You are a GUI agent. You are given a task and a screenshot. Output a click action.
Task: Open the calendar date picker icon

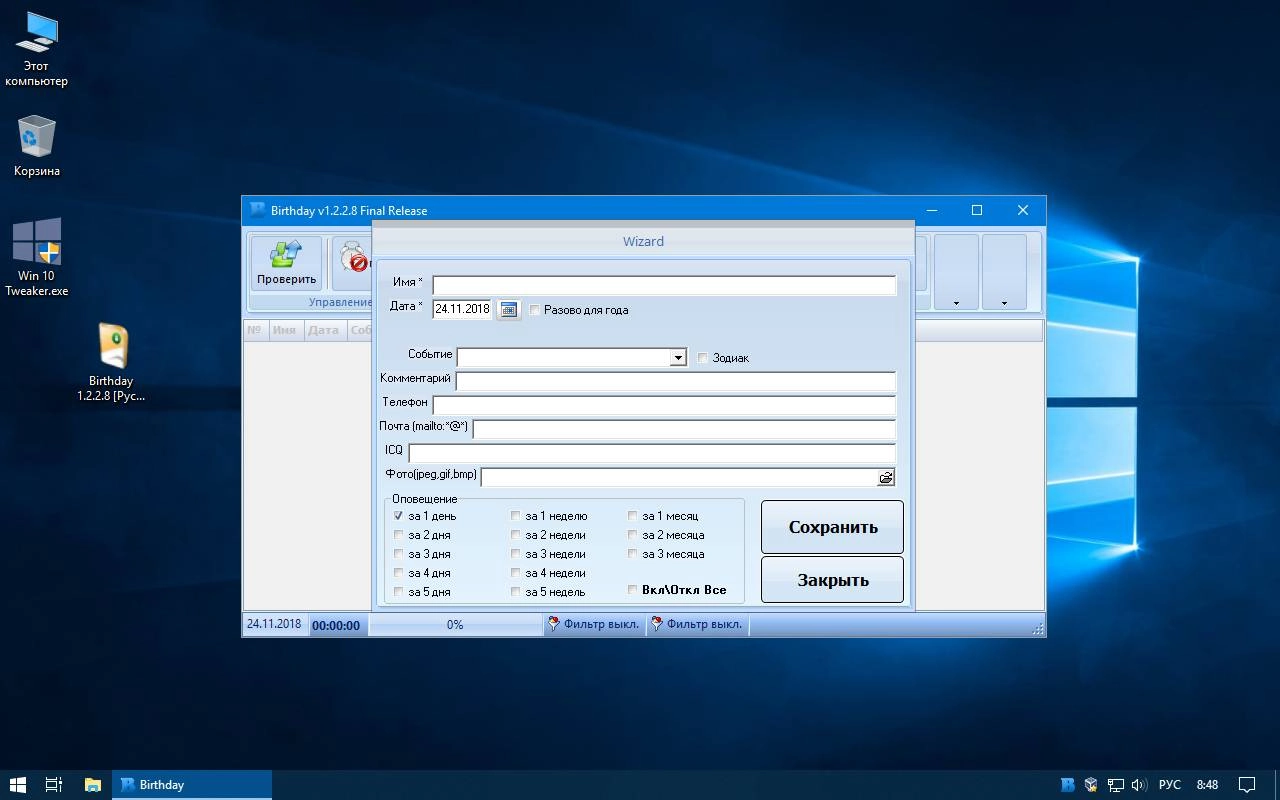pyautogui.click(x=508, y=310)
